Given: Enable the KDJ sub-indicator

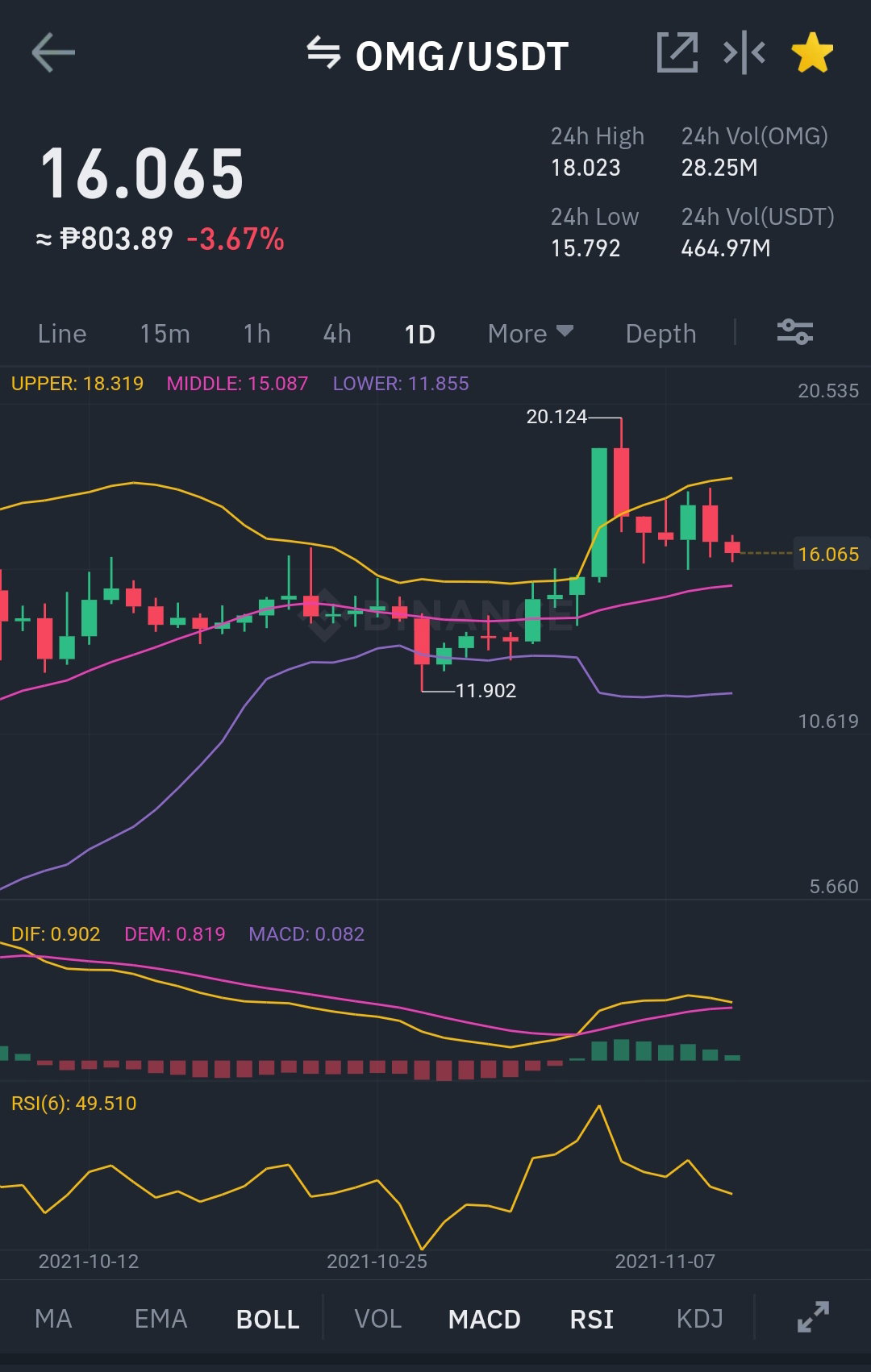Looking at the screenshot, I should [x=699, y=1319].
